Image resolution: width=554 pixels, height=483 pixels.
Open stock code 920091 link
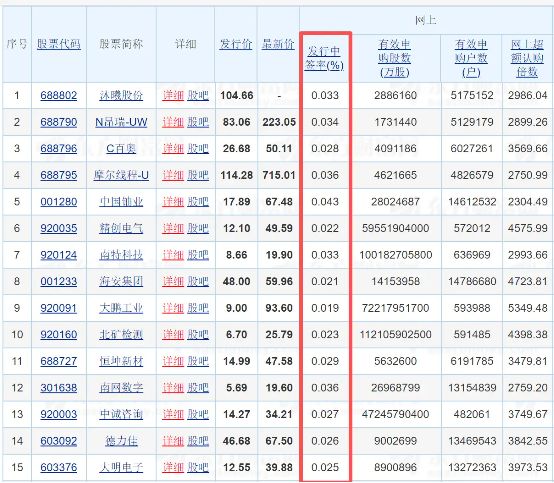(59, 308)
